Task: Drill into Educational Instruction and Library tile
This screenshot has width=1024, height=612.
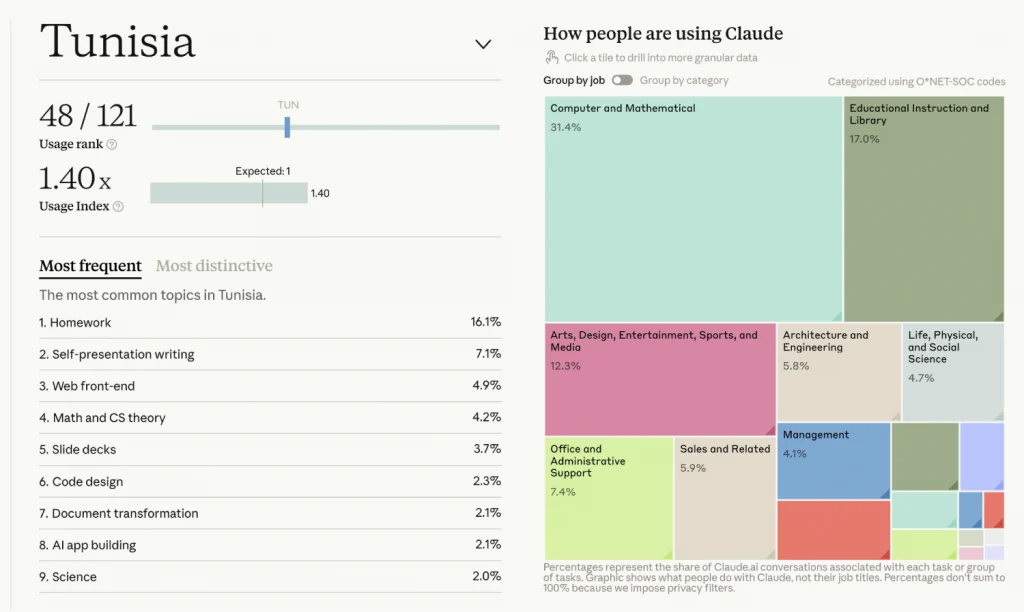Action: (x=923, y=208)
